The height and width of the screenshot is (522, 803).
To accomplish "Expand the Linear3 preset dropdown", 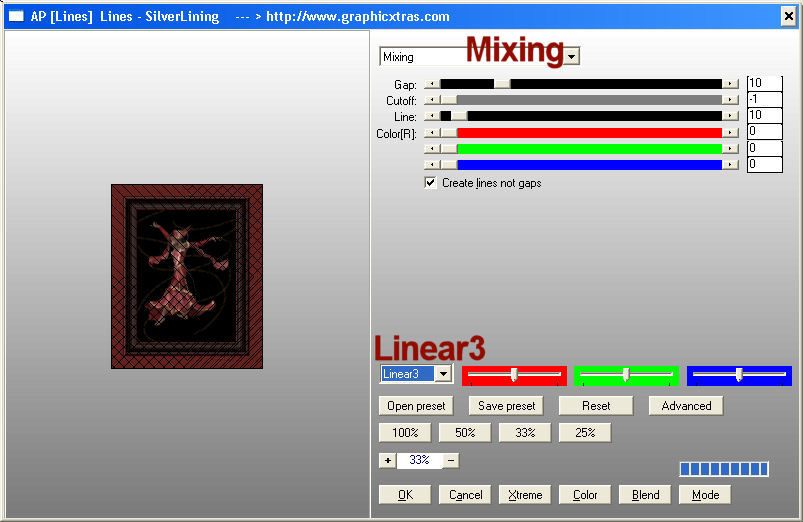I will (x=443, y=374).
